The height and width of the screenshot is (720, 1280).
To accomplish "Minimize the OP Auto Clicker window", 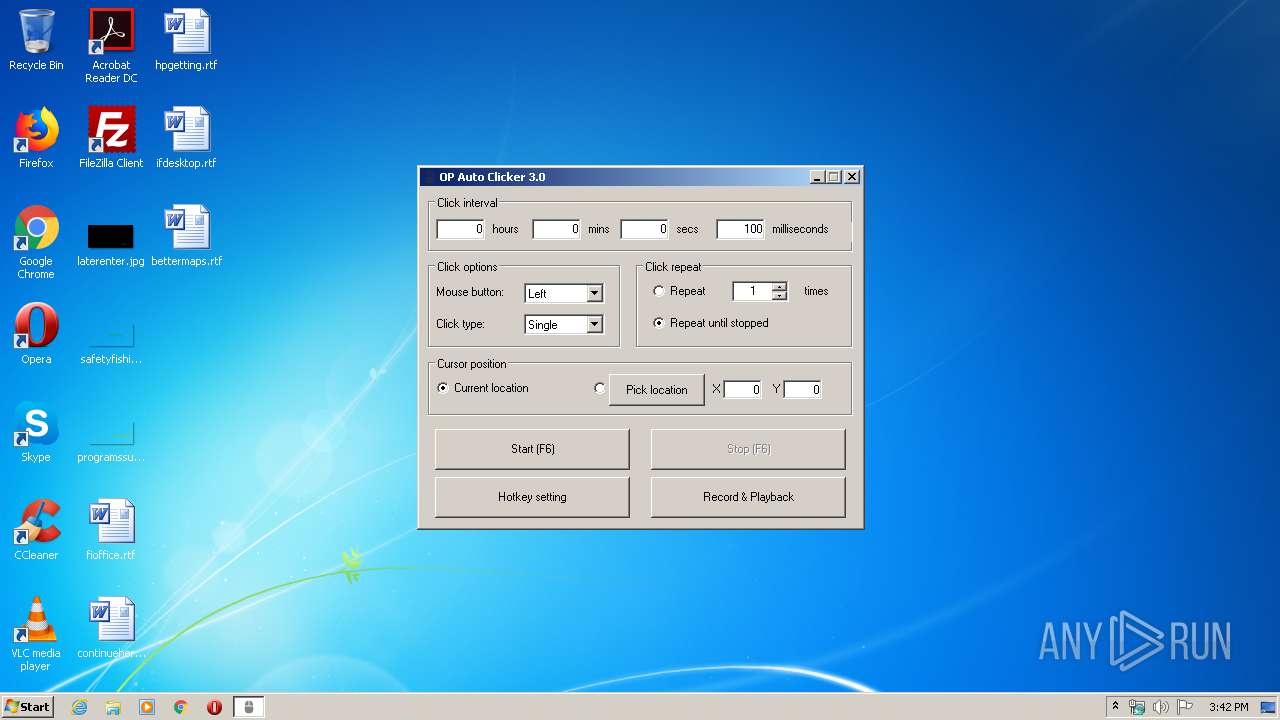I will point(817,177).
